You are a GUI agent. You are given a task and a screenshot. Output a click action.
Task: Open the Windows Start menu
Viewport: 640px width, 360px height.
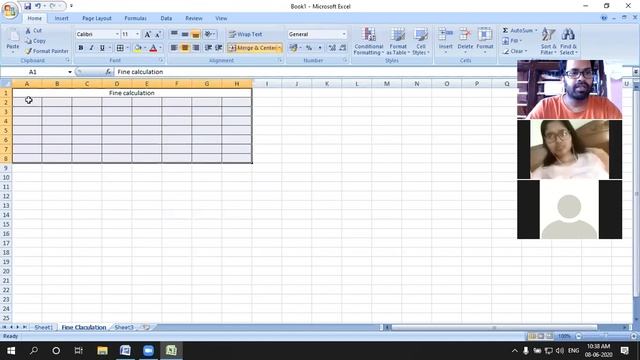pyautogui.click(x=11, y=351)
